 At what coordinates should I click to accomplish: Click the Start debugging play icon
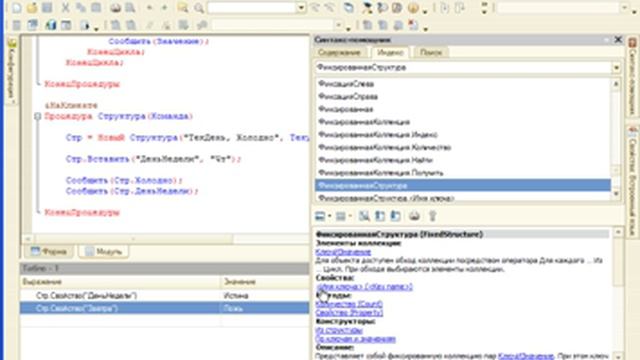[x=85, y=25]
